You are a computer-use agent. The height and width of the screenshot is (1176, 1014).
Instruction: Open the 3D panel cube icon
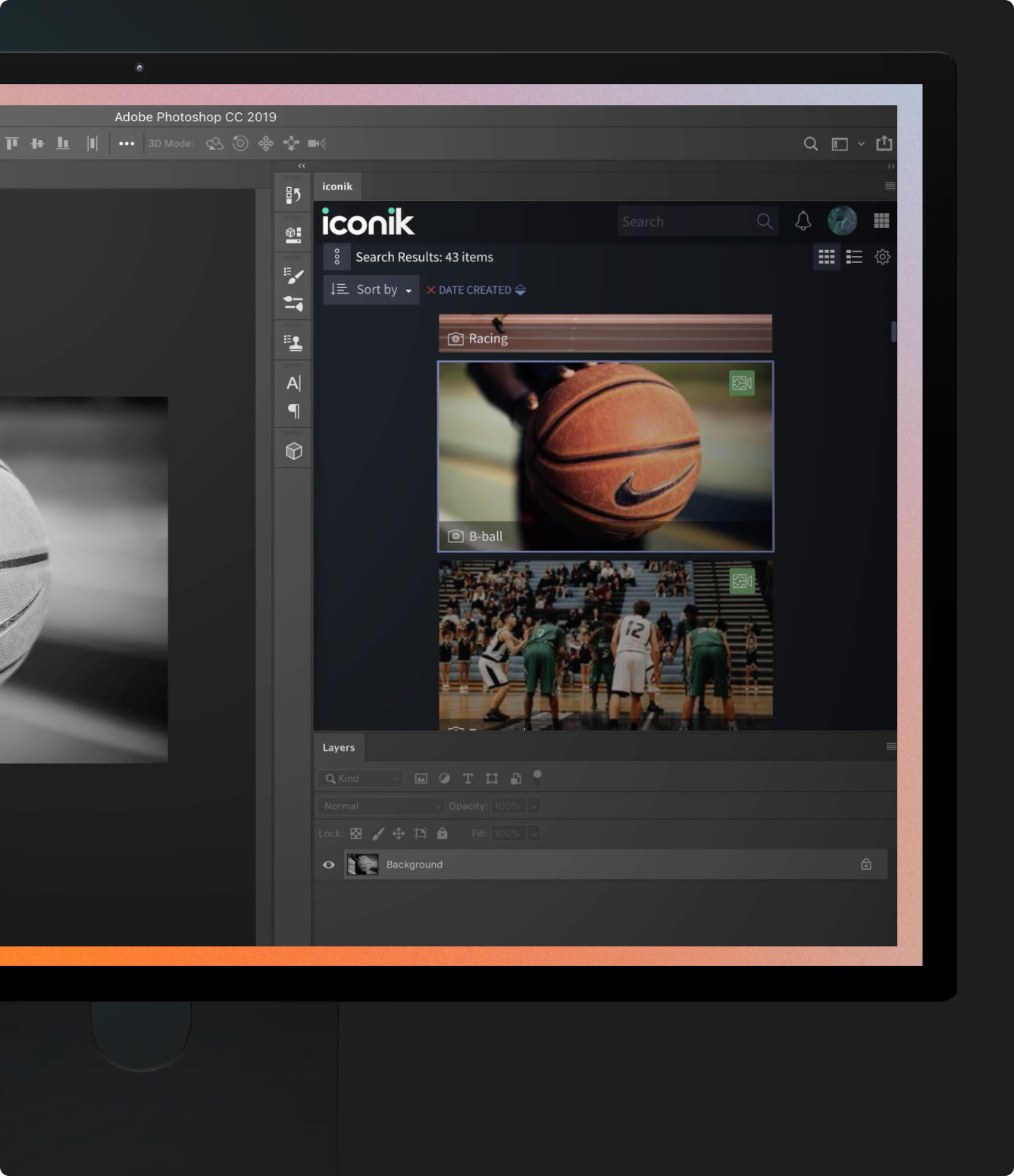coord(293,451)
